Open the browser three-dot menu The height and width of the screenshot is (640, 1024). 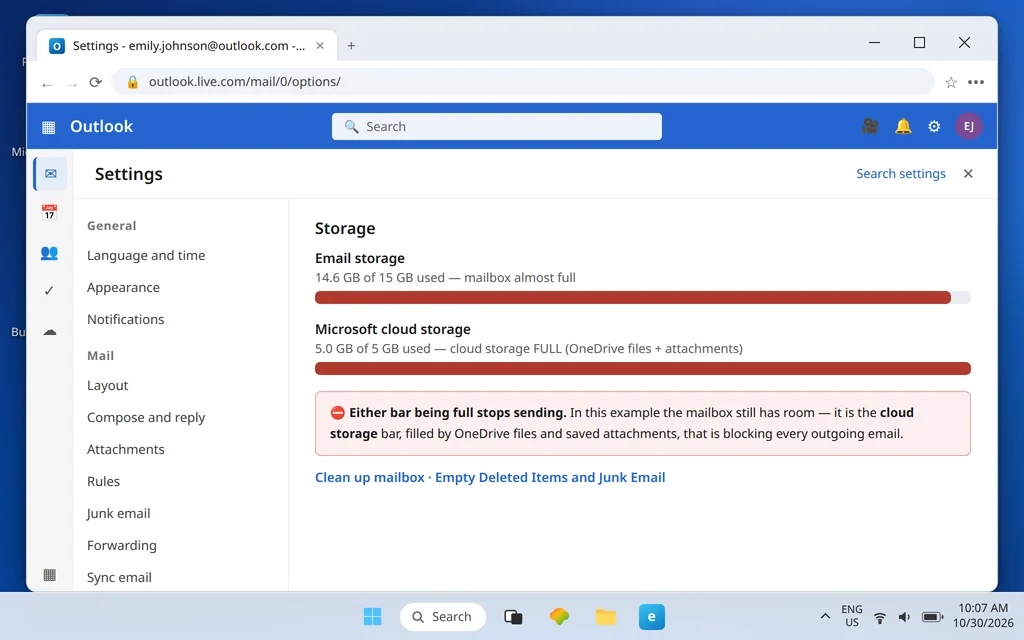[x=976, y=82]
